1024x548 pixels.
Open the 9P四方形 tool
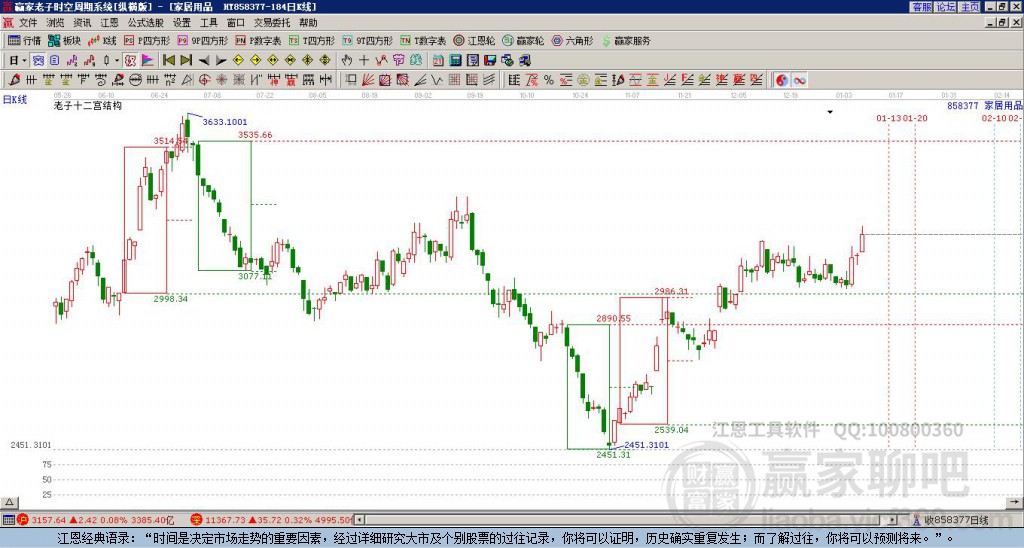click(x=202, y=40)
